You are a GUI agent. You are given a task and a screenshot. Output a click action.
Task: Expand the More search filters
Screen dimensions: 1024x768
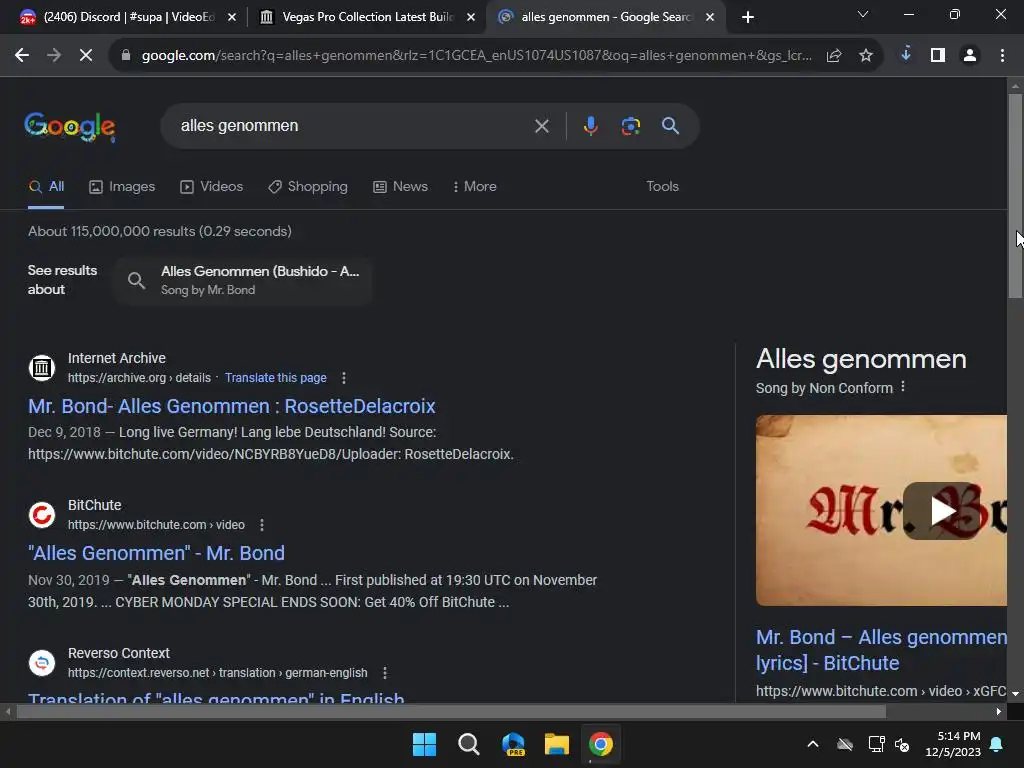pos(475,187)
